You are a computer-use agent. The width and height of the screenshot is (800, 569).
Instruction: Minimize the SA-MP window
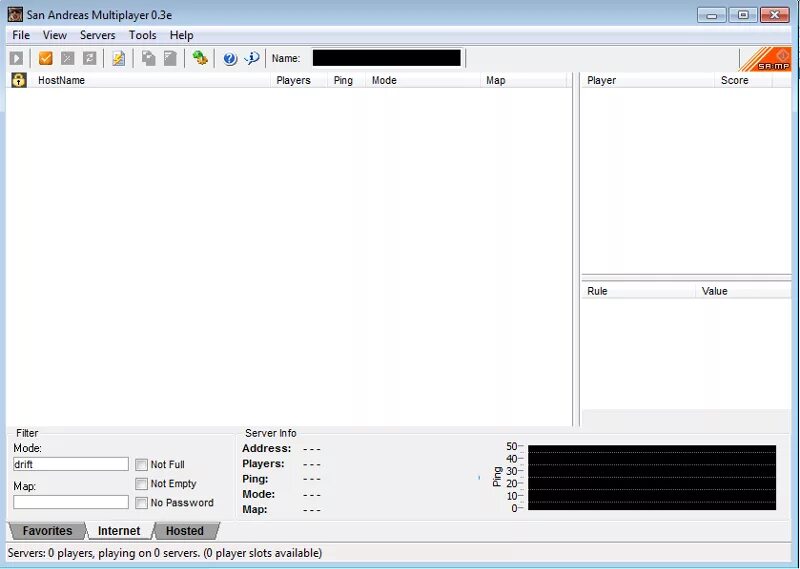pos(711,15)
